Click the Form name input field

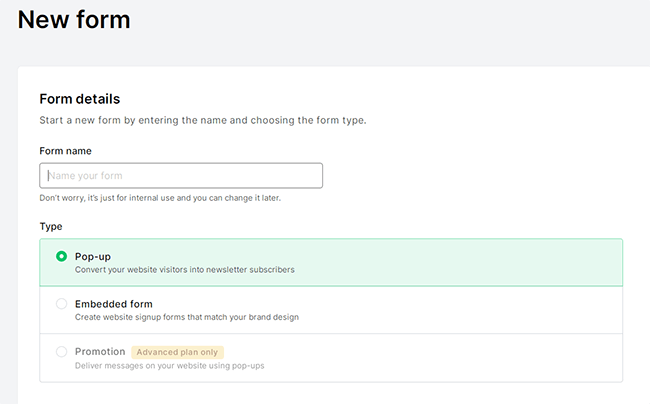[181, 176]
